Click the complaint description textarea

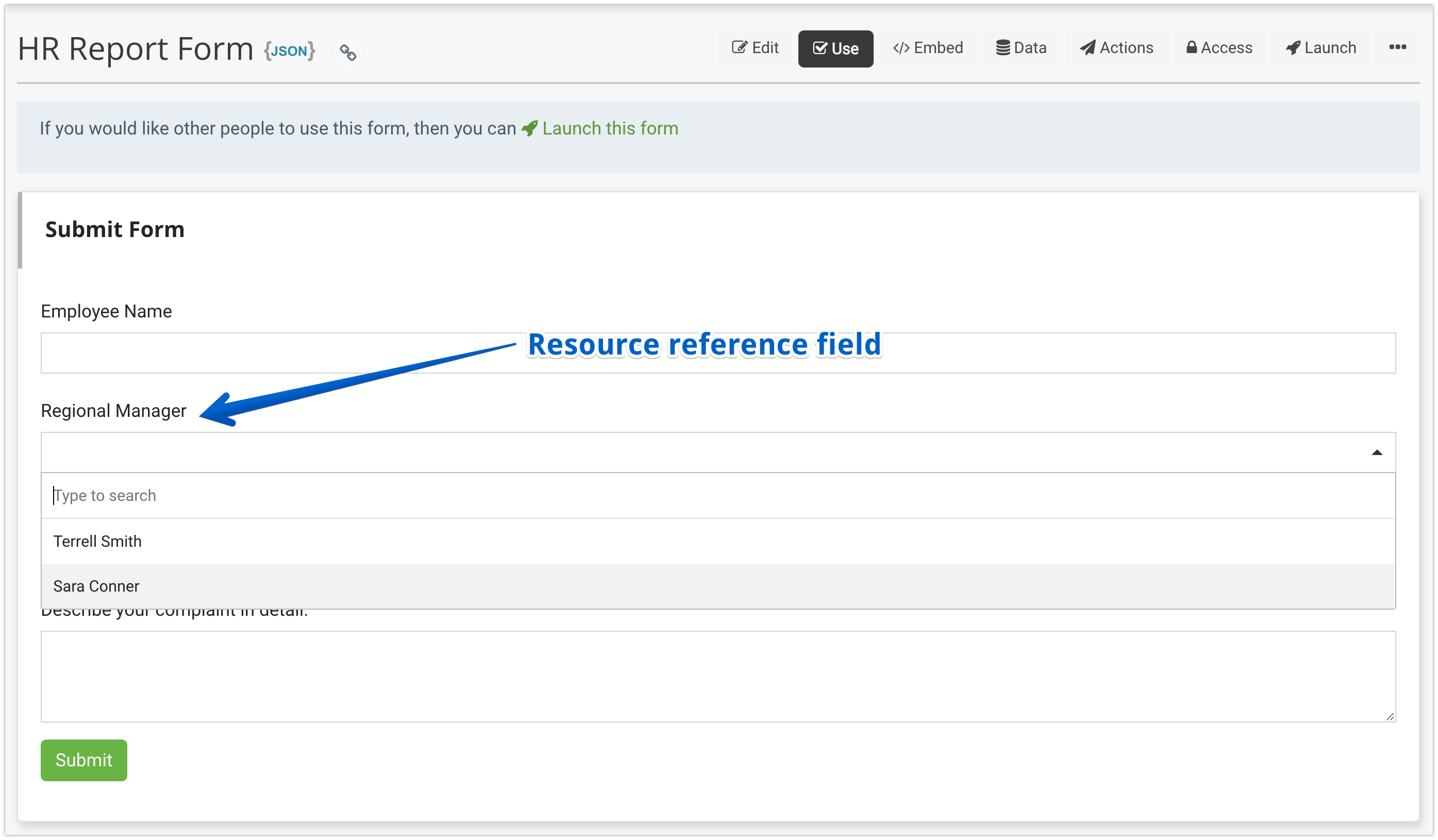point(718,676)
